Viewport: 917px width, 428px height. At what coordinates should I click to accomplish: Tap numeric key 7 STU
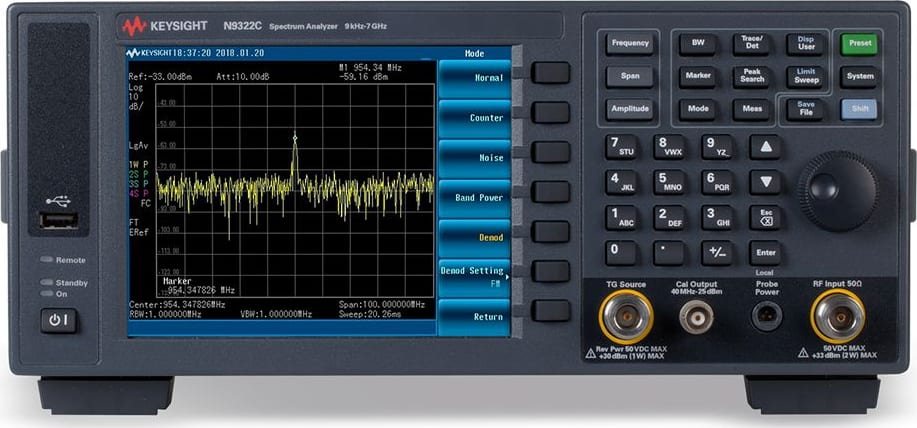point(622,147)
